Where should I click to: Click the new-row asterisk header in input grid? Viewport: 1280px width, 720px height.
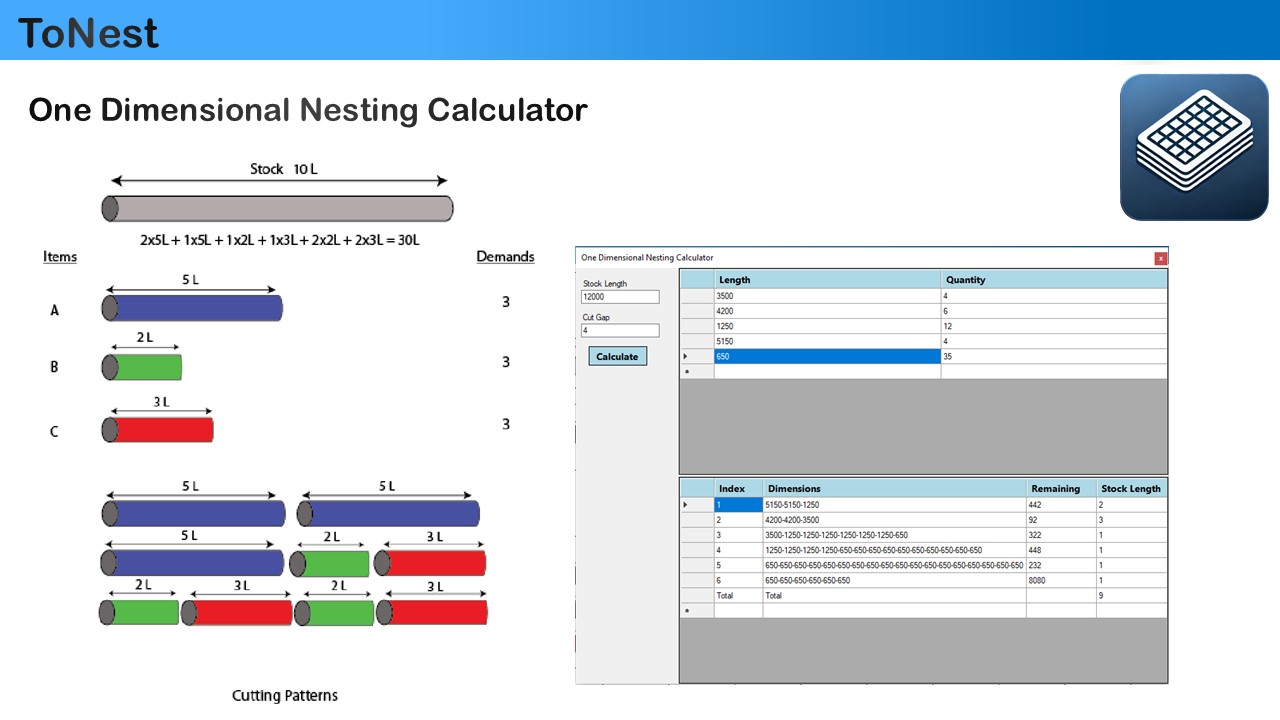tap(697, 372)
